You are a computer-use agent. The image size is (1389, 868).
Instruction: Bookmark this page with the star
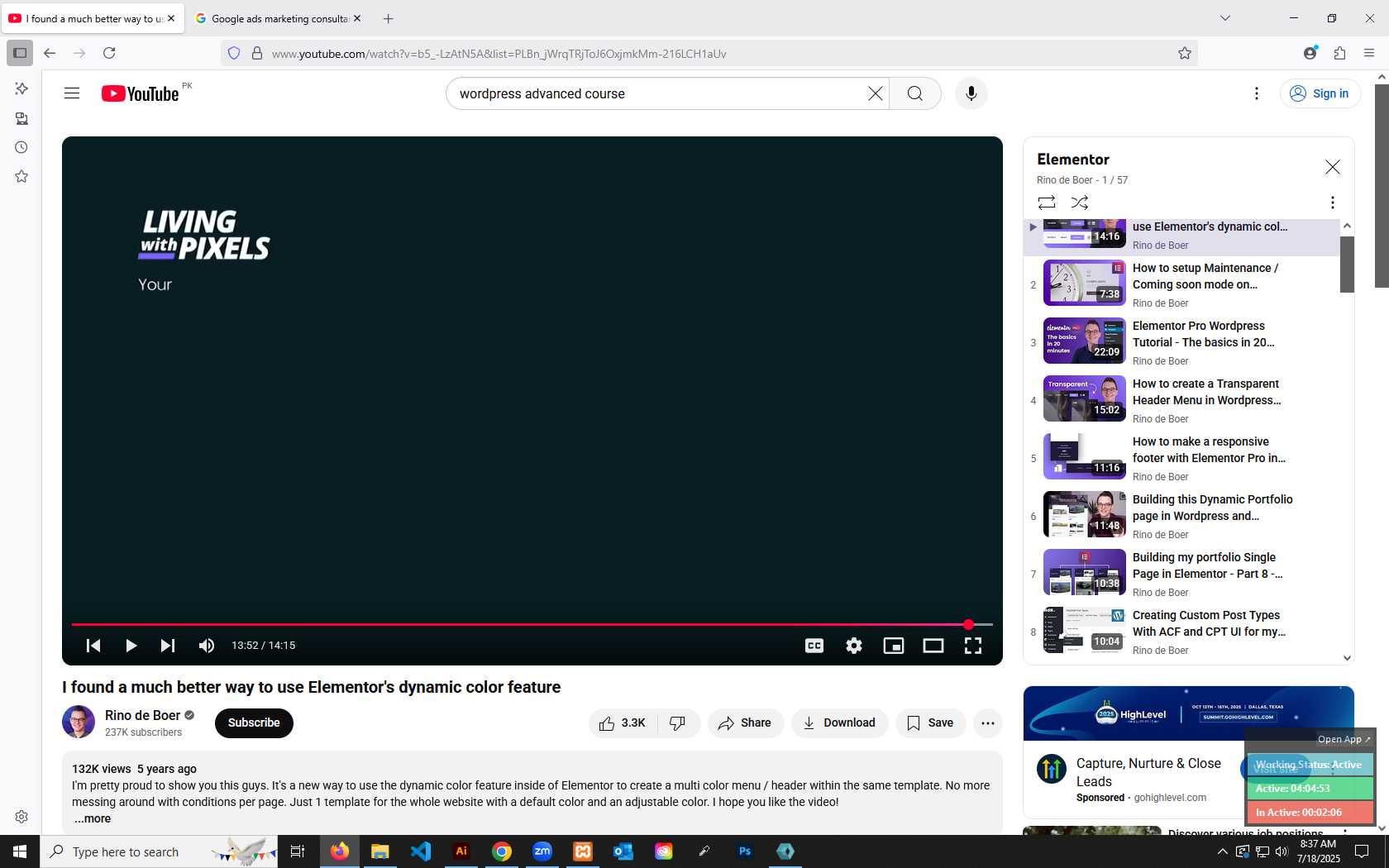[1185, 53]
